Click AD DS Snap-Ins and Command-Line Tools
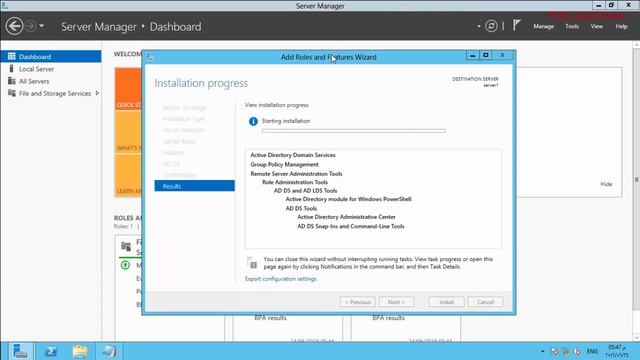Viewport: 640px width, 360px height. 351,226
